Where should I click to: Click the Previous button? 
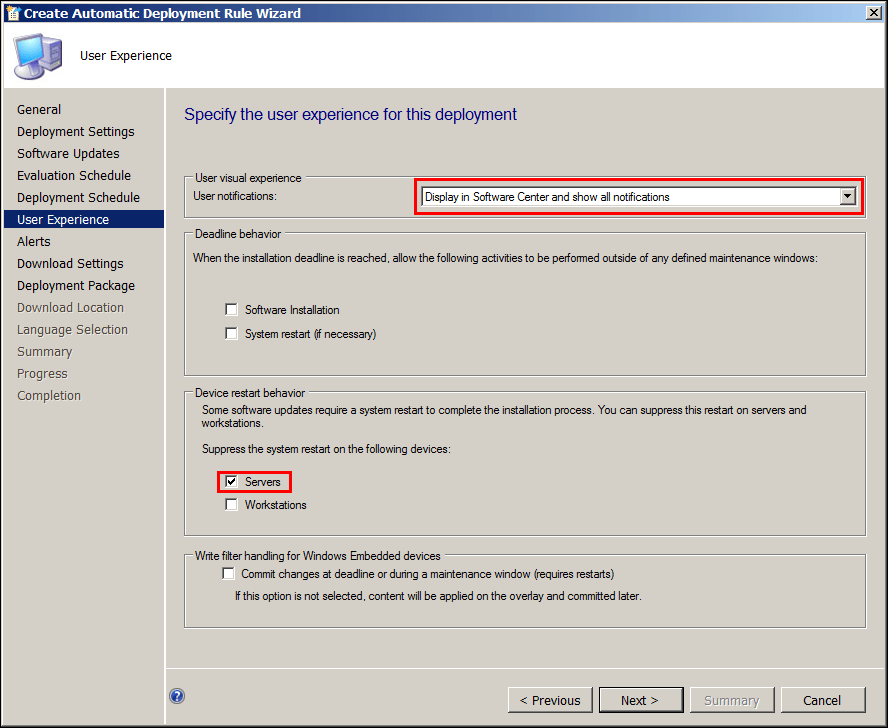click(x=550, y=700)
